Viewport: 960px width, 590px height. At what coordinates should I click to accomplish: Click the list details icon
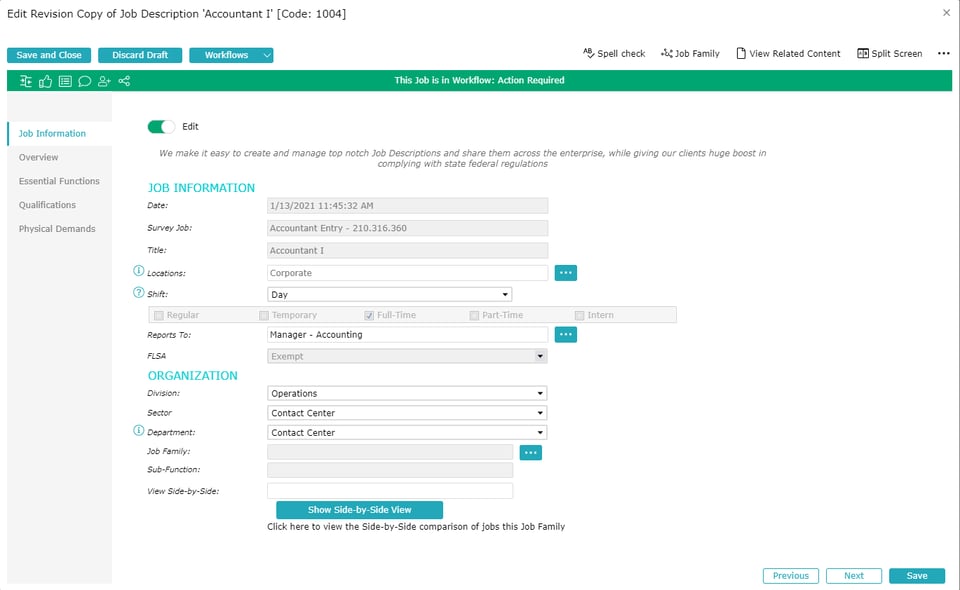(65, 81)
